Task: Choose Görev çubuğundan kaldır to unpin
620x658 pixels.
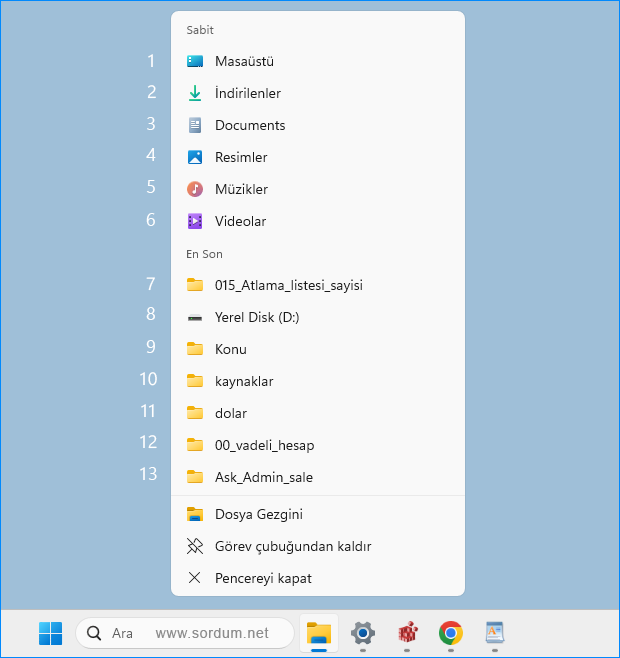Action: (x=318, y=546)
